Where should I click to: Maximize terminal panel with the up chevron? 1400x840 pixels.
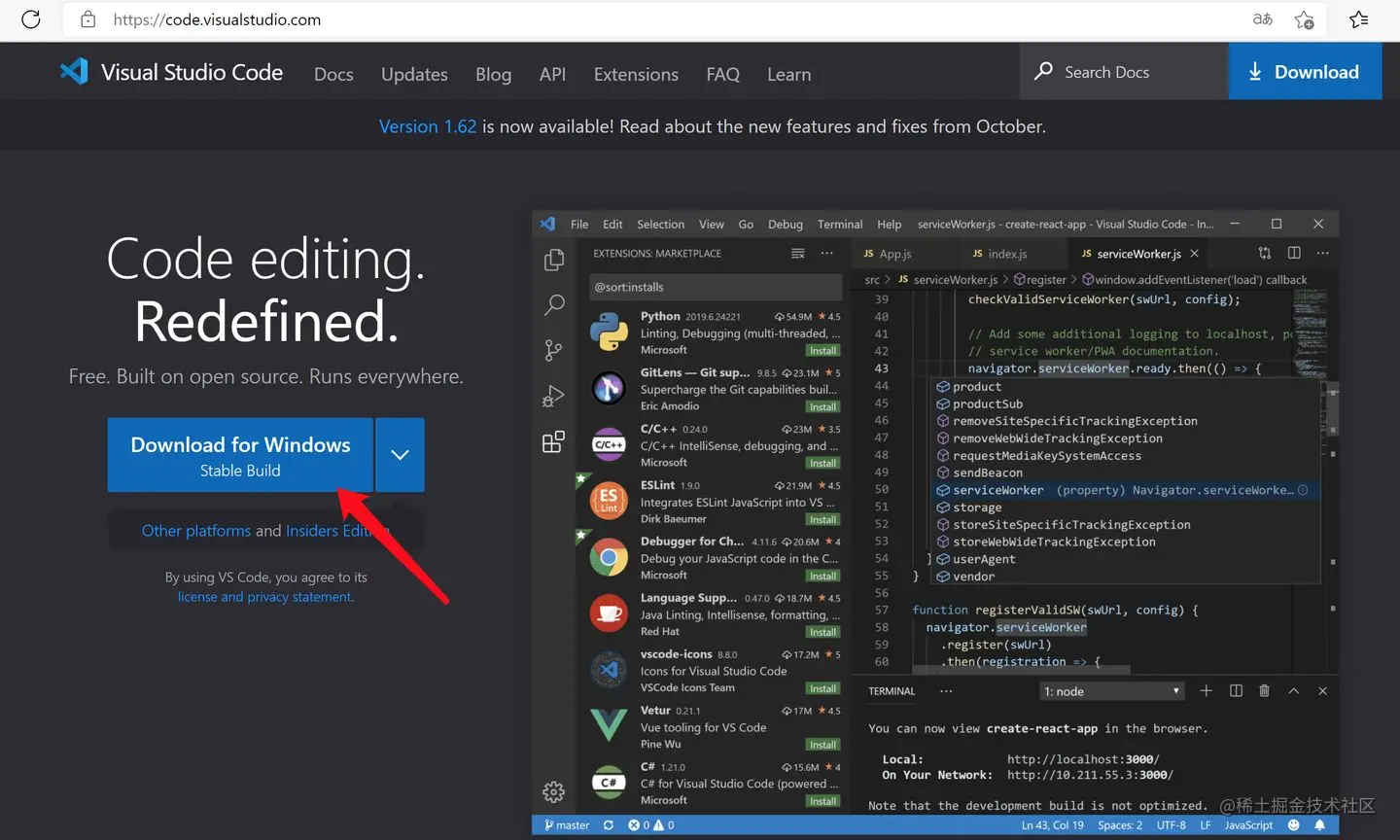tap(1293, 690)
